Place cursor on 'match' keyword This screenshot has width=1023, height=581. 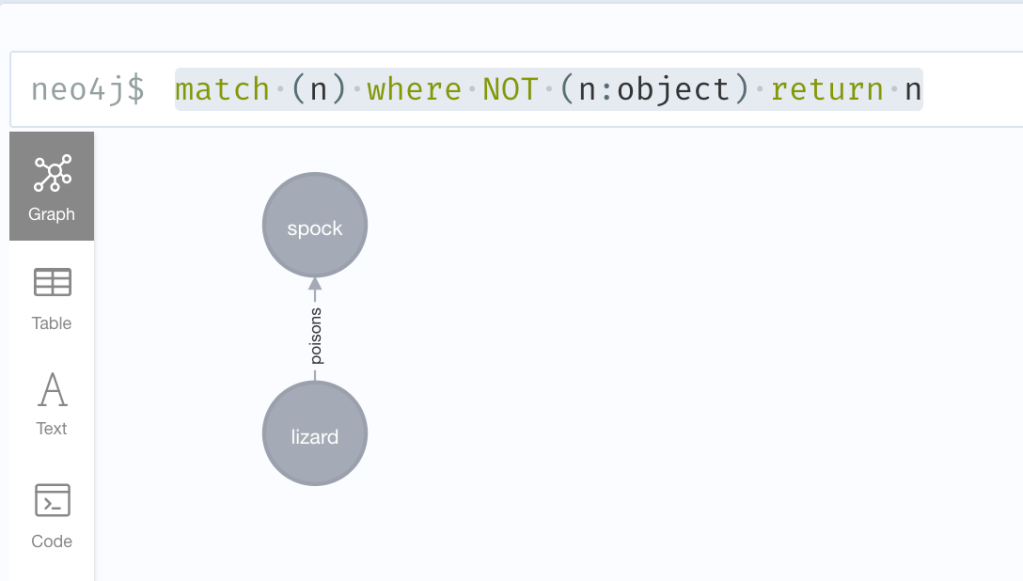click(x=222, y=90)
